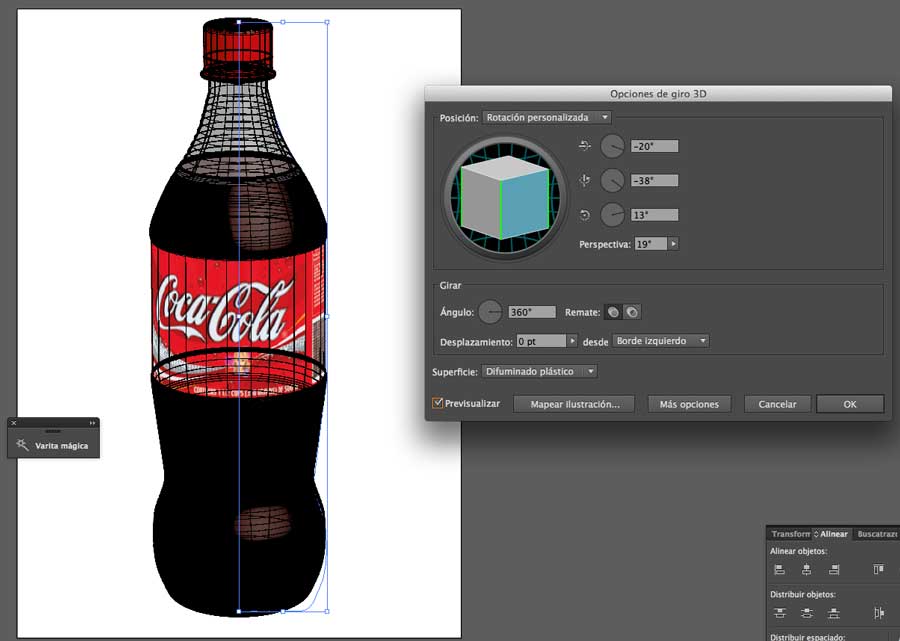Distribute objects by vertical center
900x641 pixels.
click(x=806, y=613)
